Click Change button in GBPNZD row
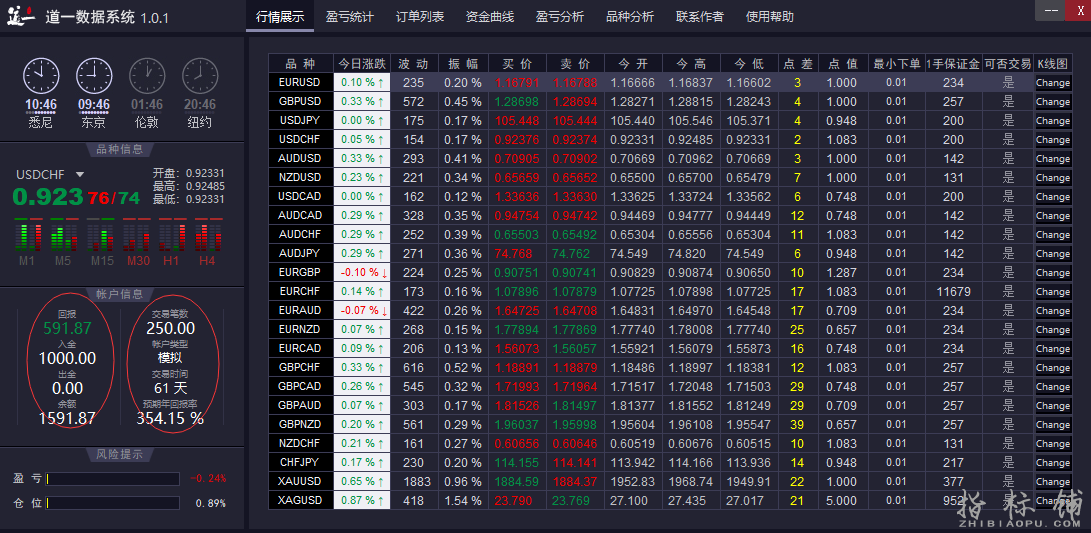The width and height of the screenshot is (1091, 533). pos(1053,424)
